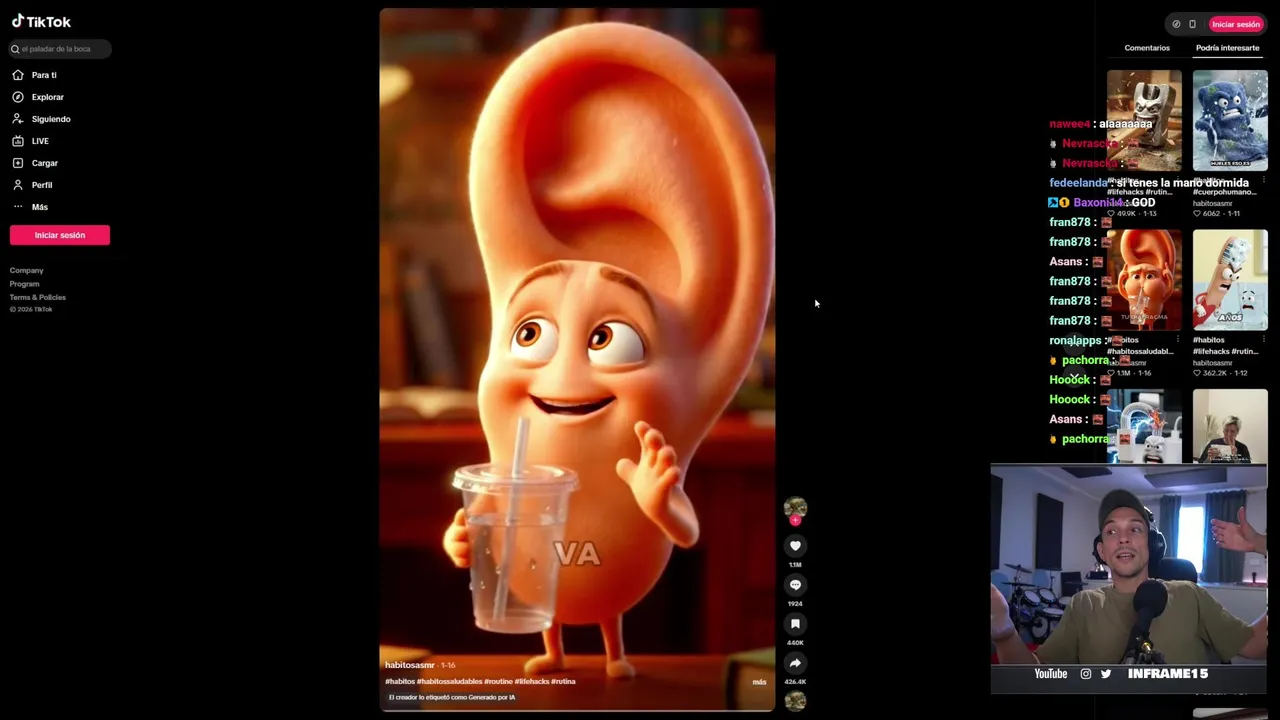Open options menu for toothbrush video

coord(1263,340)
